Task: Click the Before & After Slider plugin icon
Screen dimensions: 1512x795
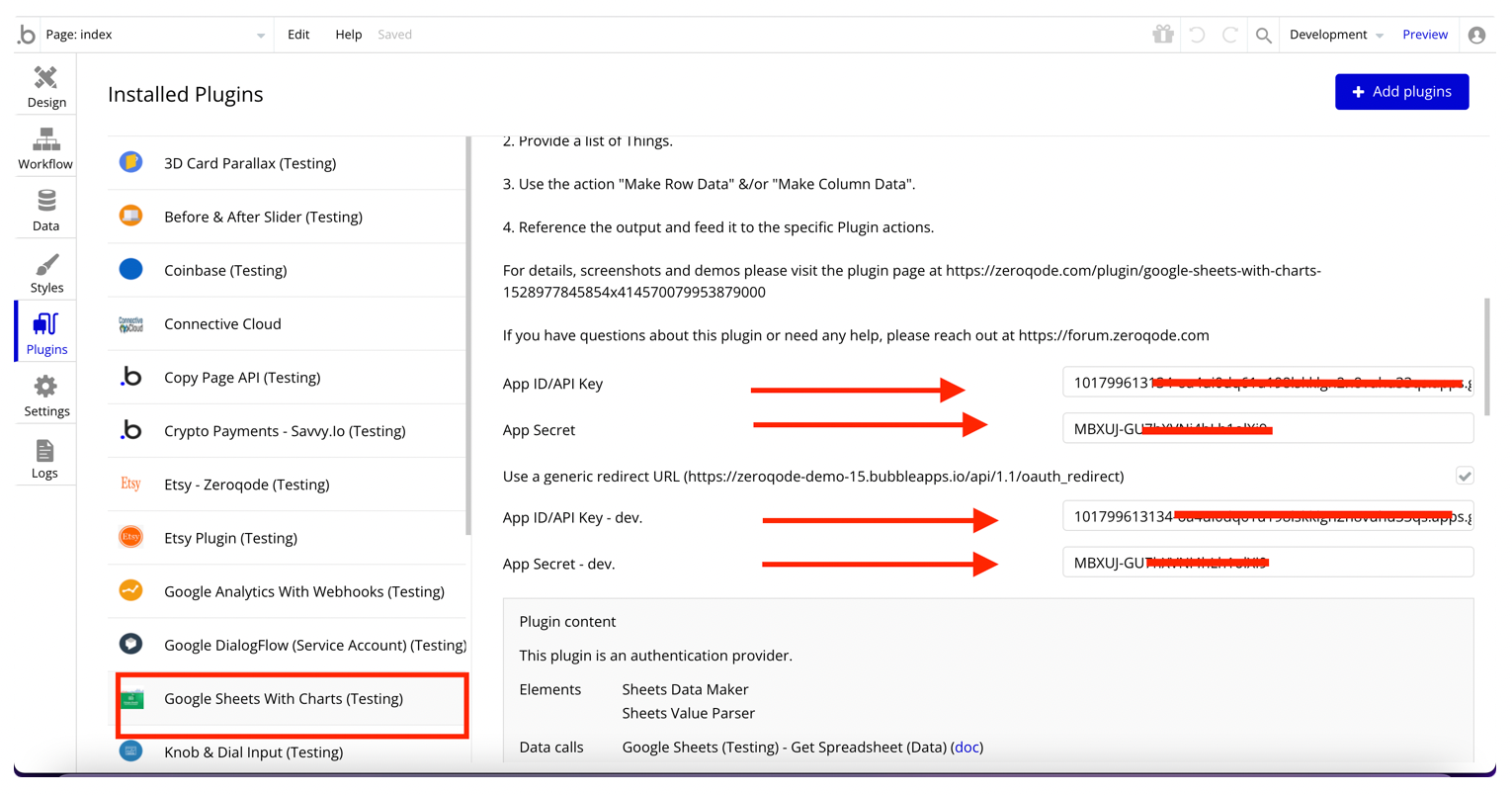Action: (130, 216)
